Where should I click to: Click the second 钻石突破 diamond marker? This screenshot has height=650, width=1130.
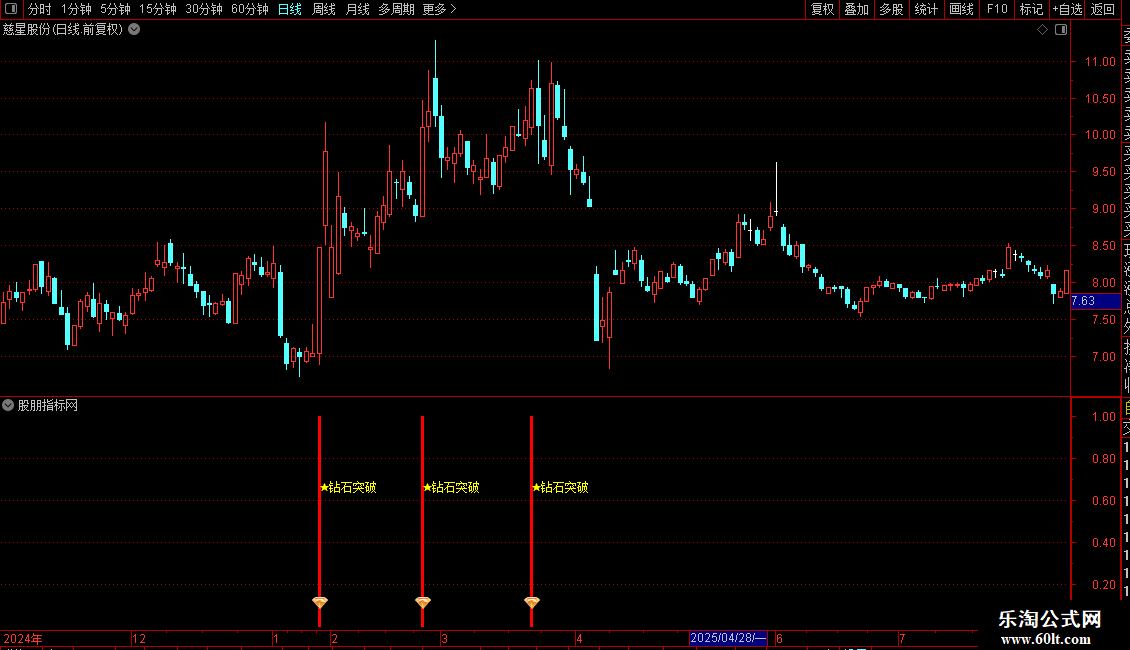423,602
